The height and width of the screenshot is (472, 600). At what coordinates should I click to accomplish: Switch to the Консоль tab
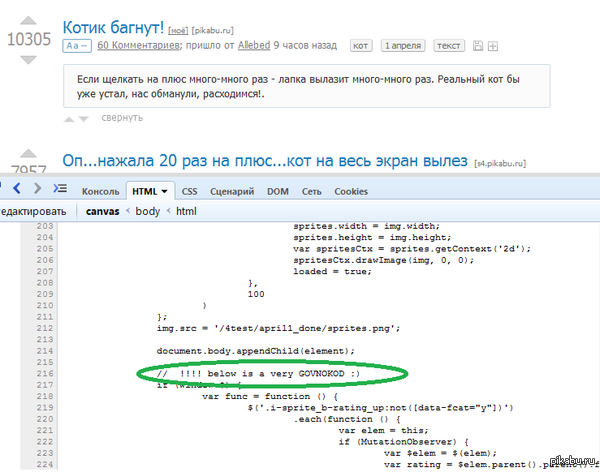(x=100, y=190)
